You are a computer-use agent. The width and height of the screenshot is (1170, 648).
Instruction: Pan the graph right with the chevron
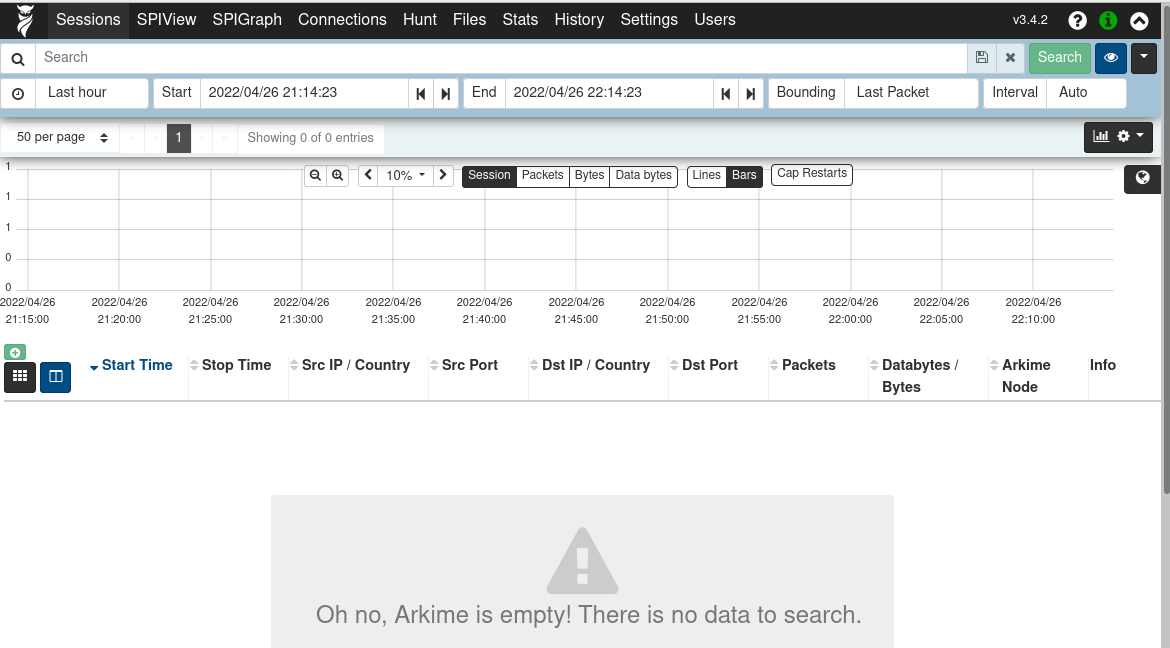[442, 175]
